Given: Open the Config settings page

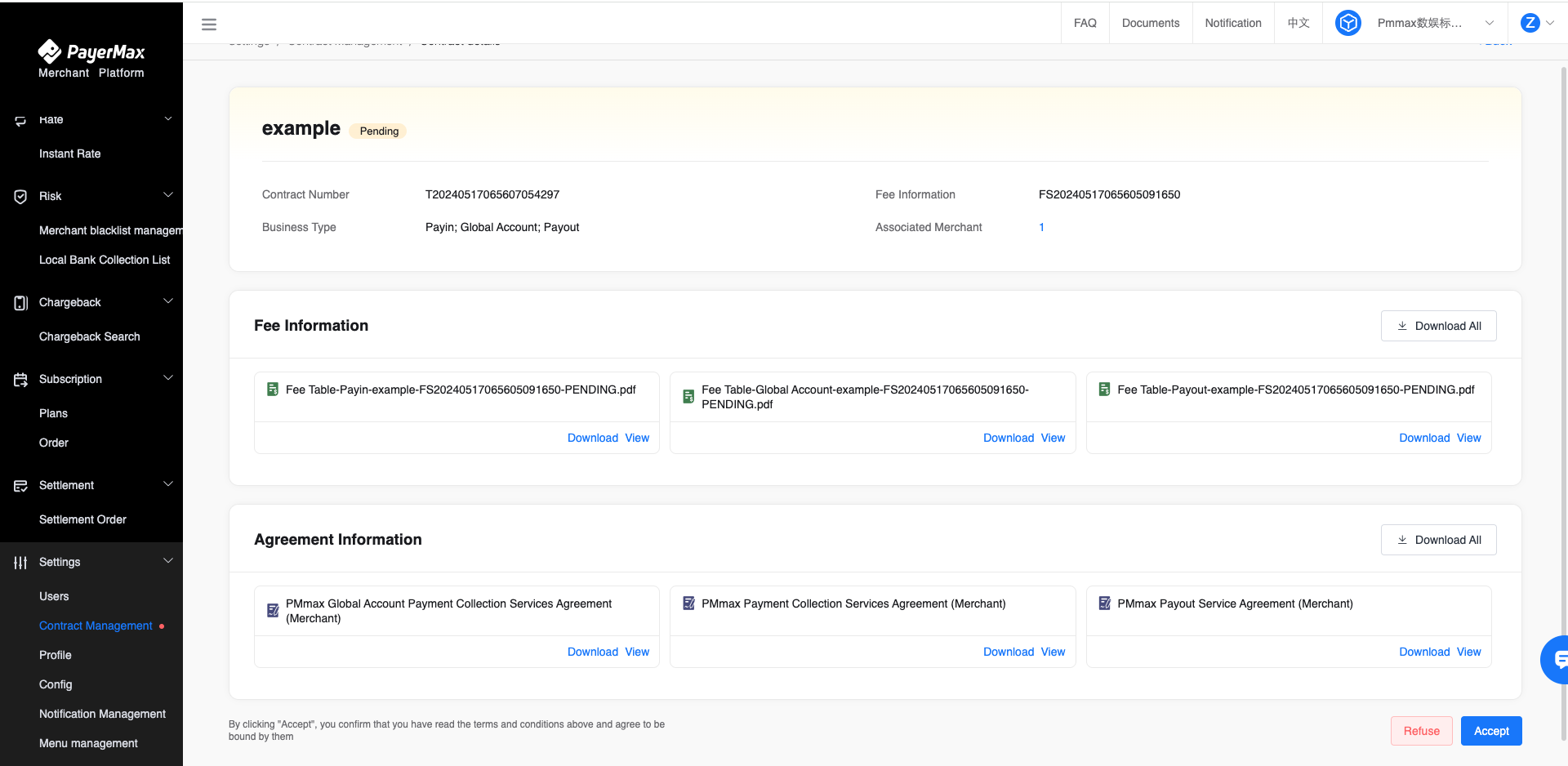Looking at the screenshot, I should click(x=56, y=684).
